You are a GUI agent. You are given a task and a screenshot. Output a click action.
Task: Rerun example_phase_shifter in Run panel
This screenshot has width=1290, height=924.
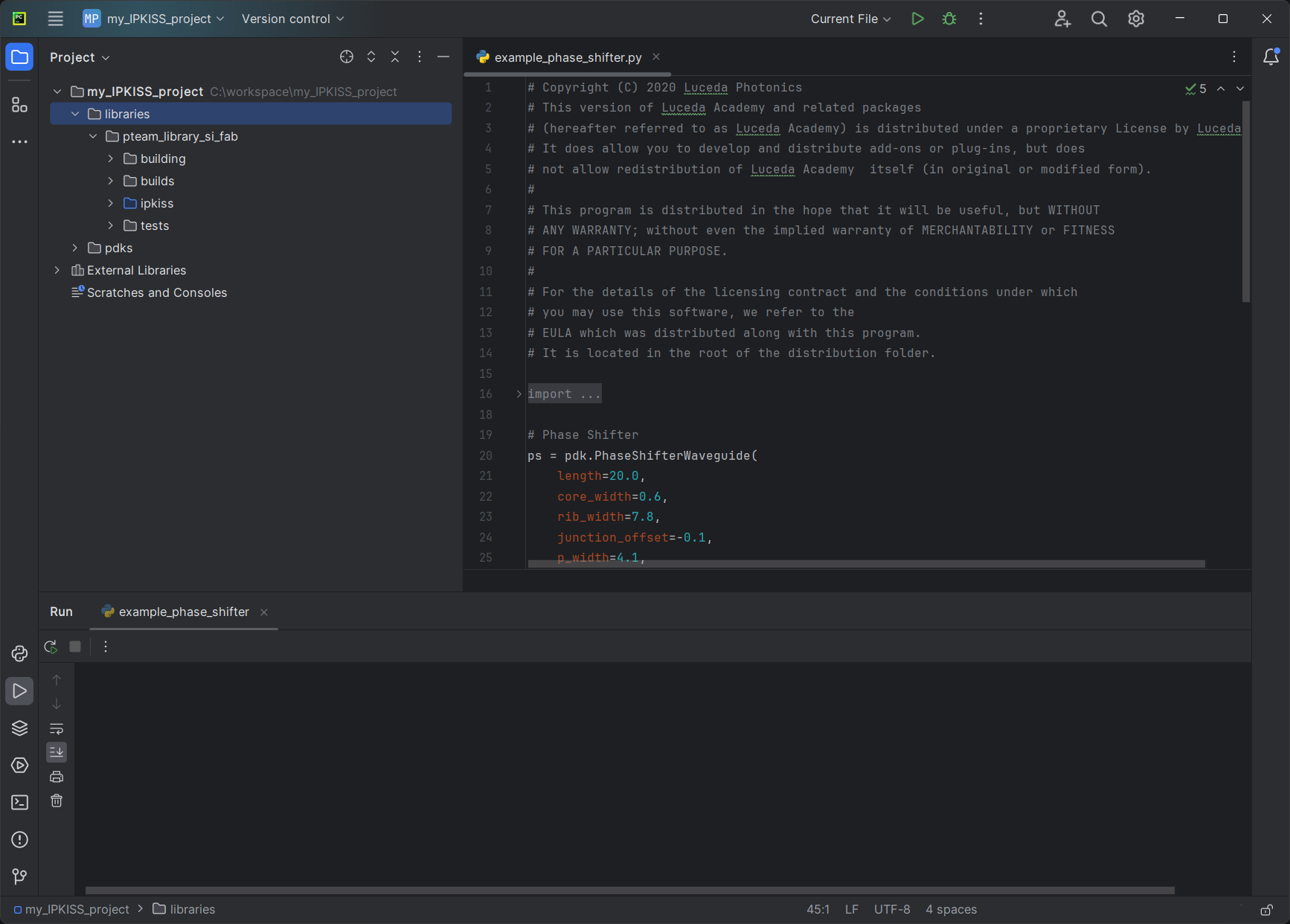coord(51,647)
